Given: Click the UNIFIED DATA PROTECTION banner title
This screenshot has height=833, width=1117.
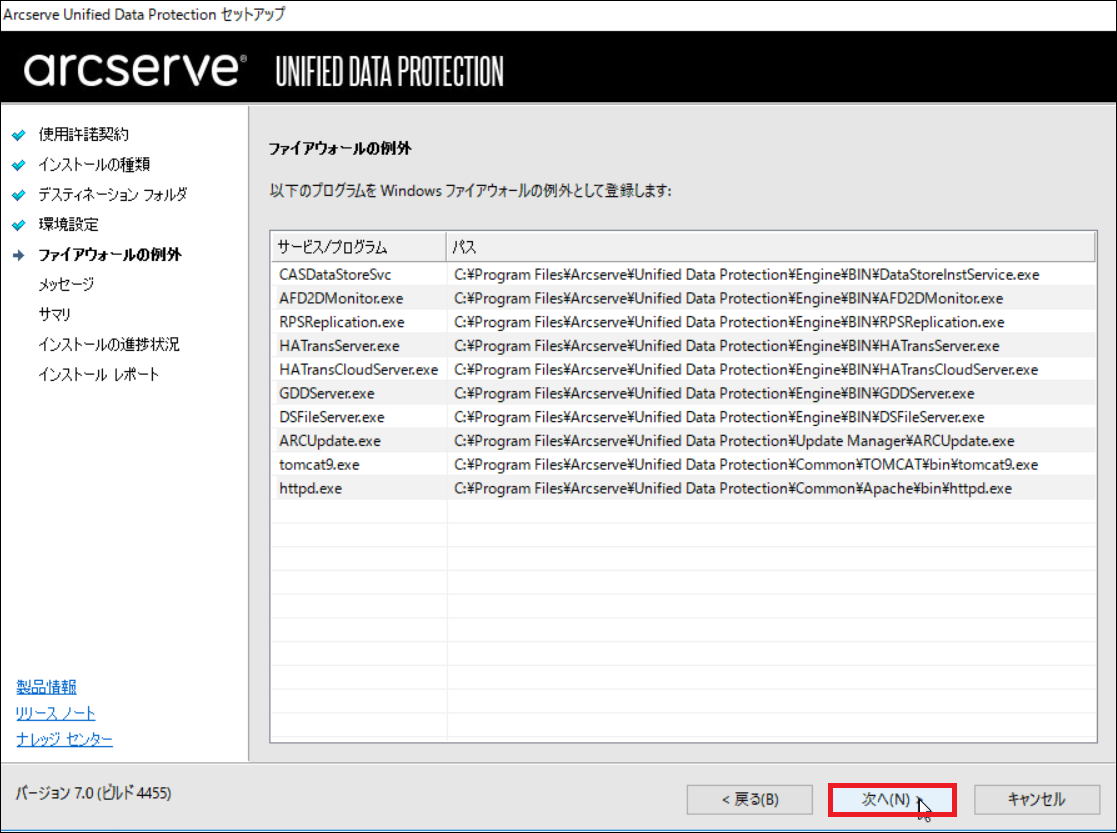Looking at the screenshot, I should tap(390, 72).
